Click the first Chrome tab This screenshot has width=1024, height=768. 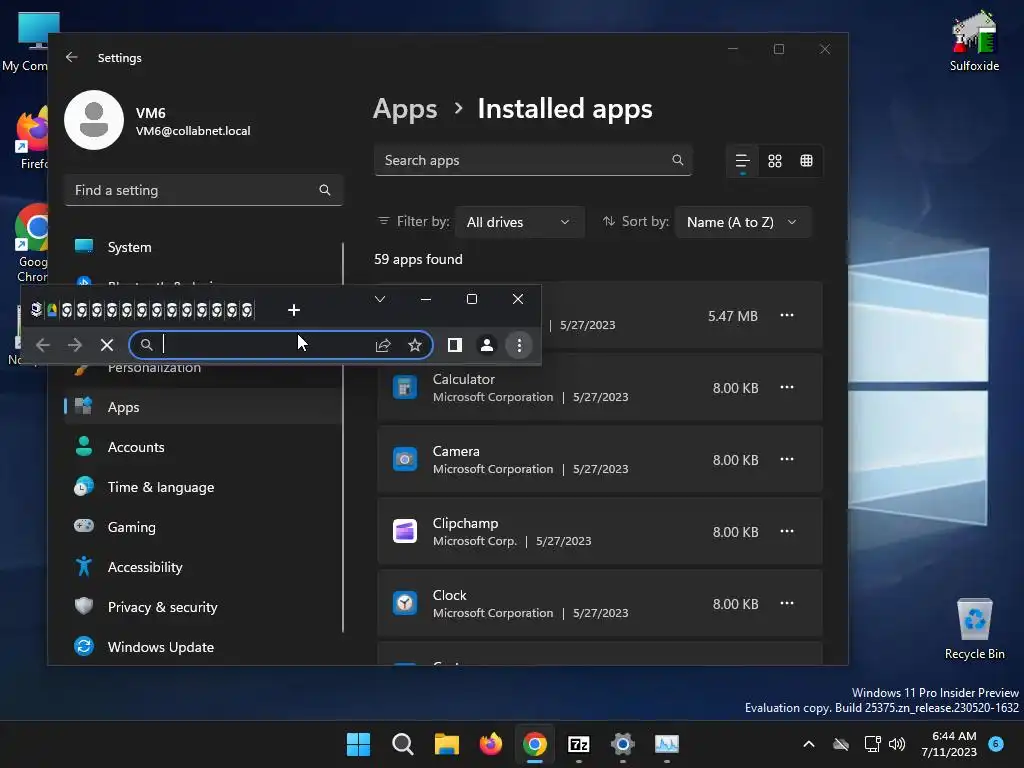click(x=37, y=310)
